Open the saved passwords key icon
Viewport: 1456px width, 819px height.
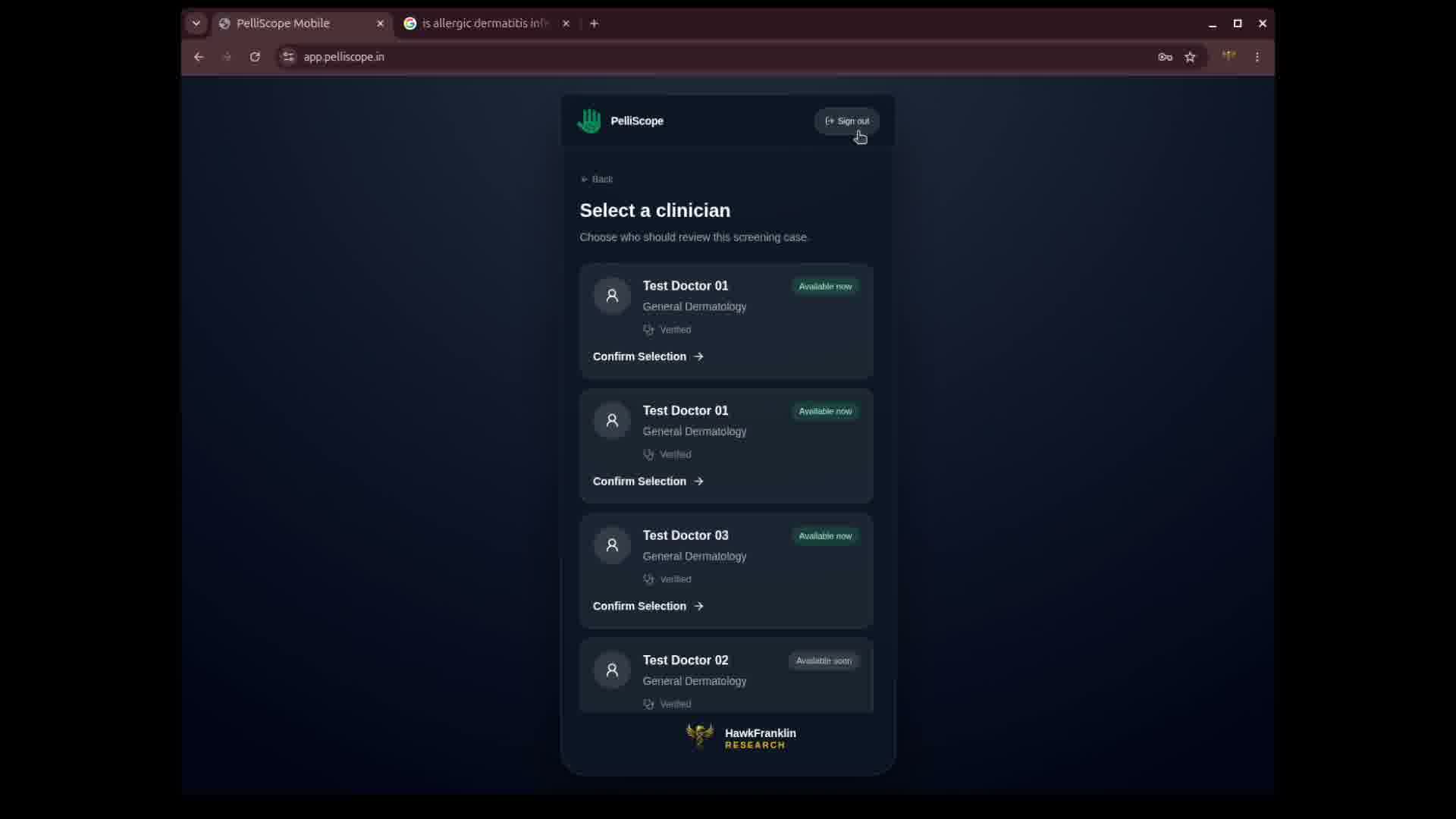[x=1165, y=57]
